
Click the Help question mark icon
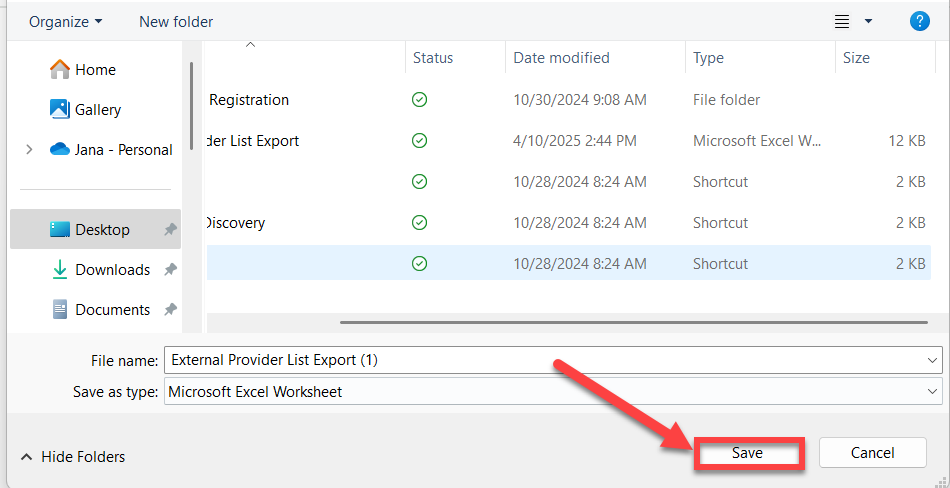(x=919, y=21)
